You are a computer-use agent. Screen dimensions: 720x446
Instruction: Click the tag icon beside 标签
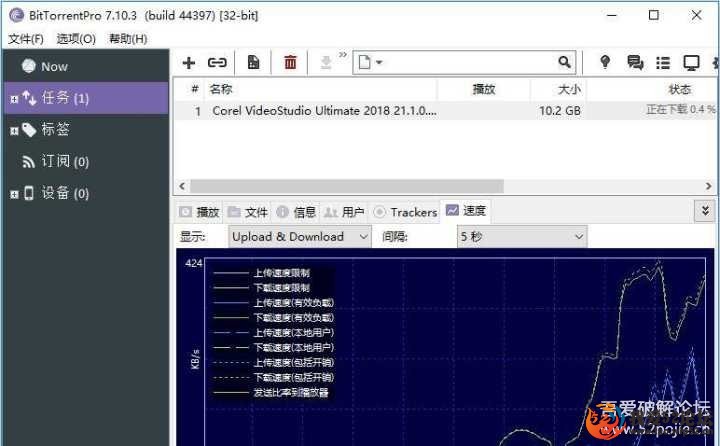point(29,130)
